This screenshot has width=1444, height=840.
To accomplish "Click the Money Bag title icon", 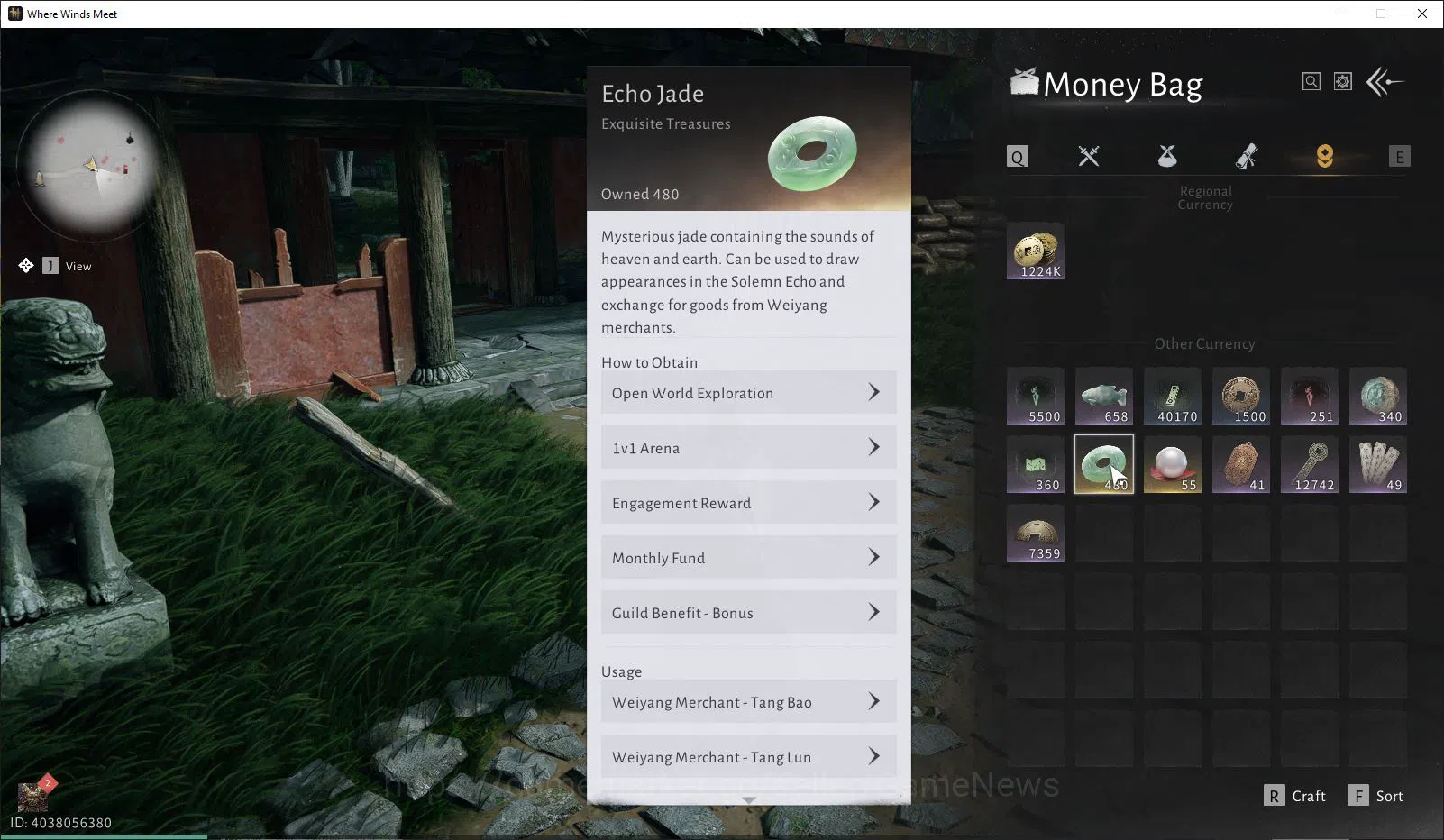I will pyautogui.click(x=1024, y=82).
